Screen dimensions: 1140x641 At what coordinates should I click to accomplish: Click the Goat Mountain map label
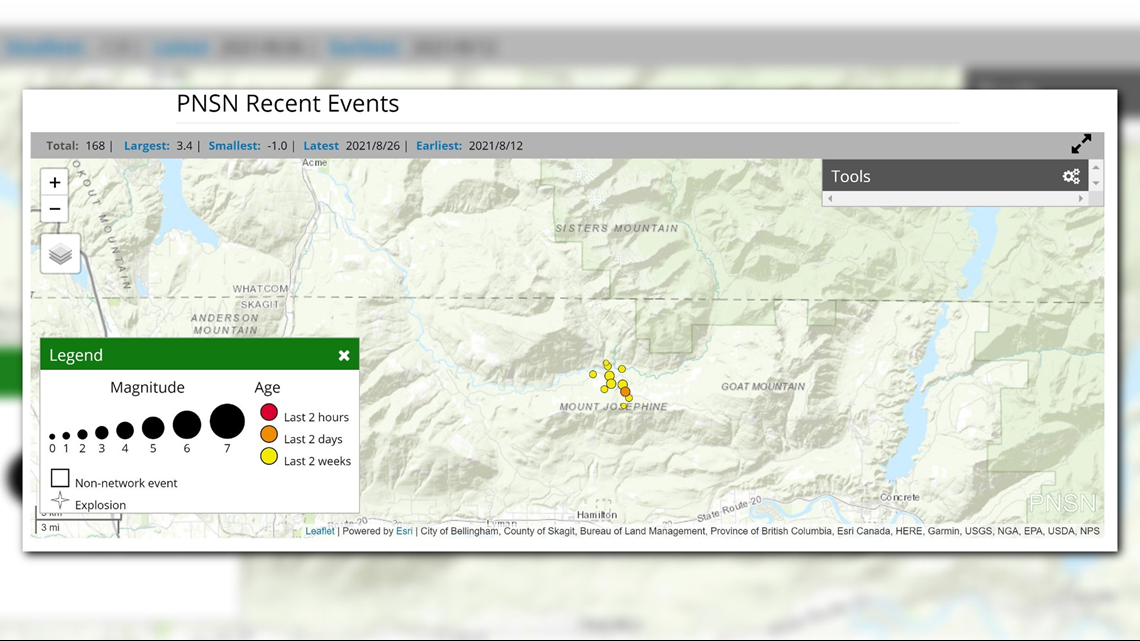pyautogui.click(x=763, y=387)
